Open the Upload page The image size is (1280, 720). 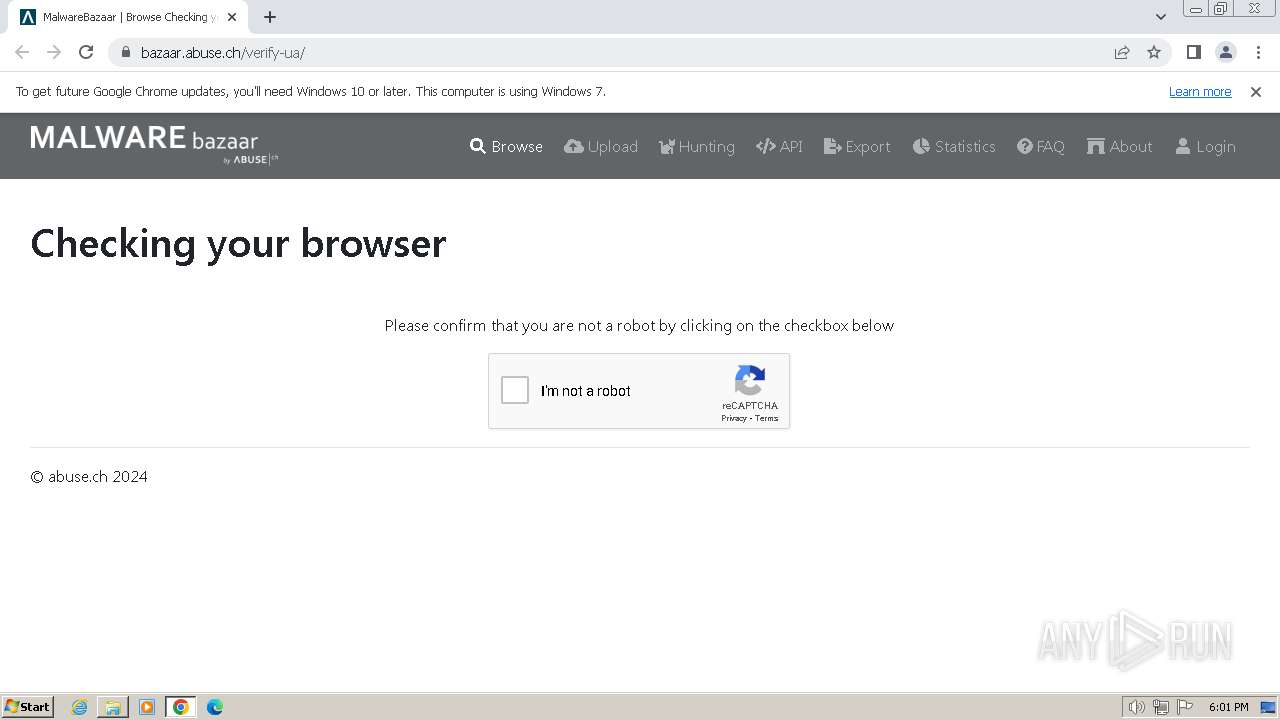pyautogui.click(x=601, y=146)
